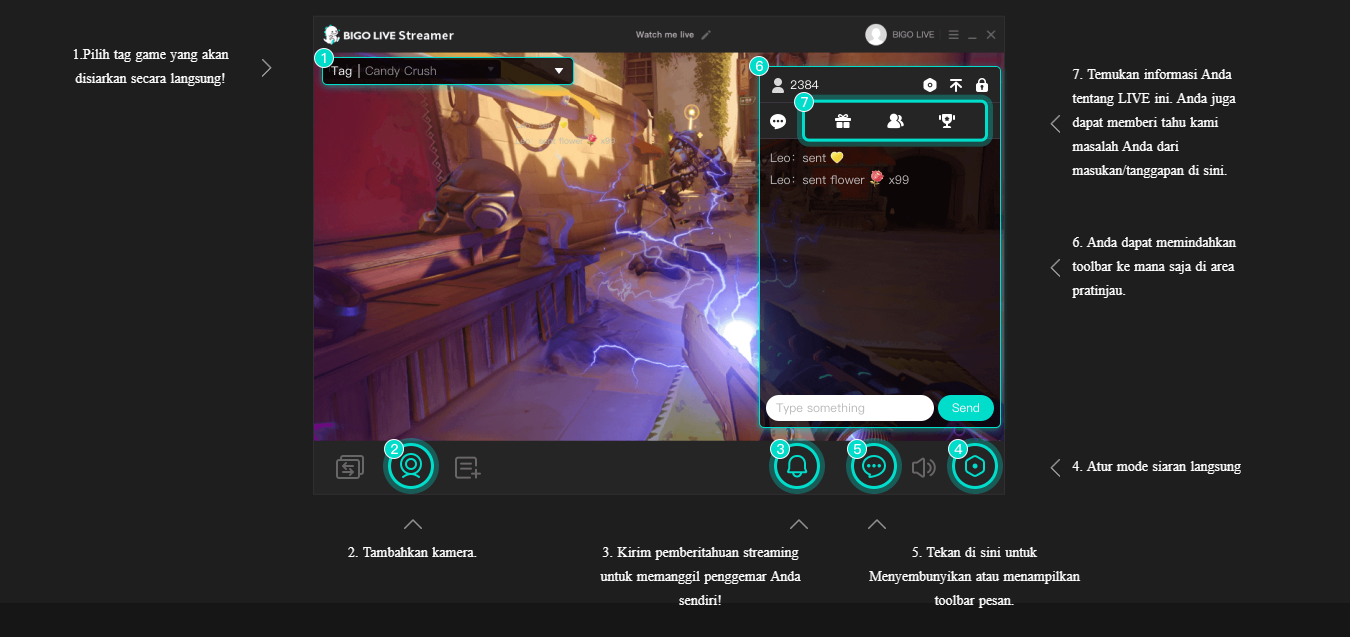This screenshot has height=637, width=1350.
Task: Switch to the gifts tab
Action: pos(843,121)
